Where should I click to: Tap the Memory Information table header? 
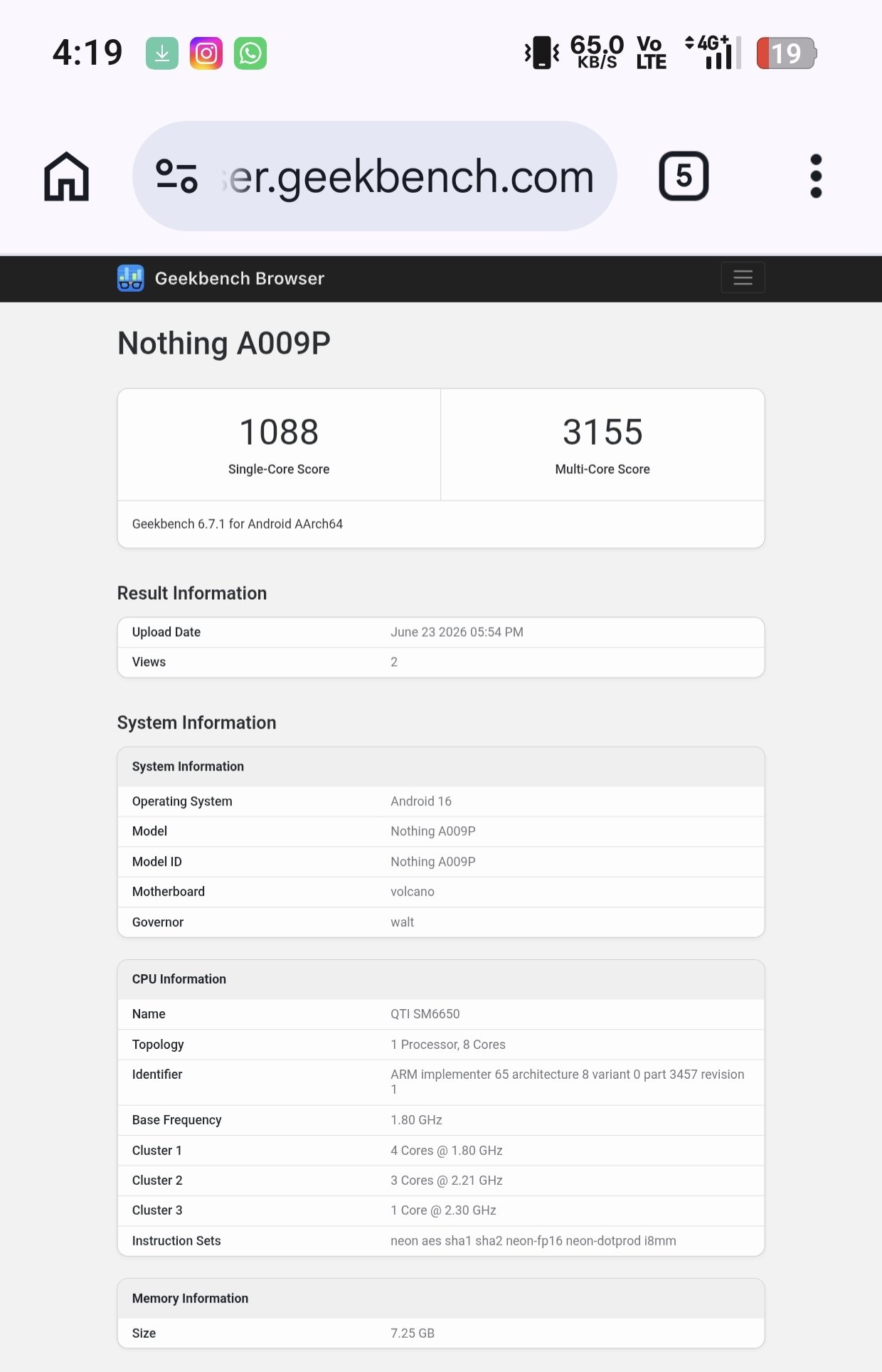[x=441, y=1299]
